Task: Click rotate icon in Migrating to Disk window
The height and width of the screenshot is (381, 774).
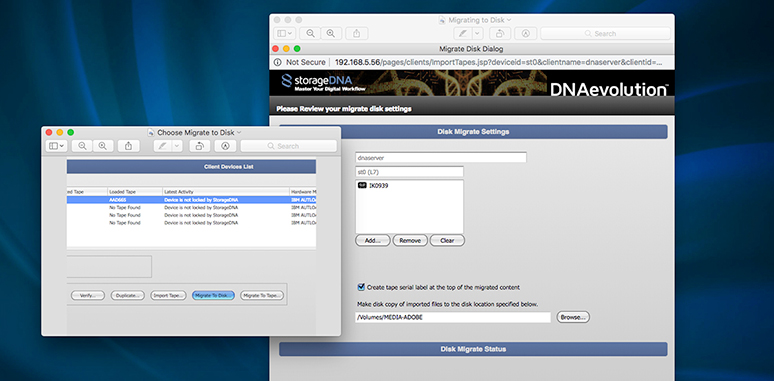Action: (x=500, y=34)
